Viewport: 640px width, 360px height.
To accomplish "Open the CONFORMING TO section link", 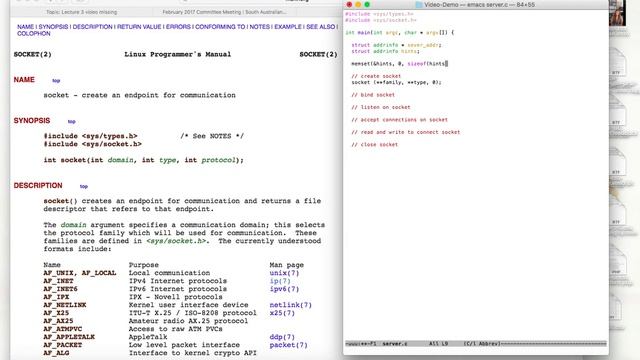I will (220, 27).
